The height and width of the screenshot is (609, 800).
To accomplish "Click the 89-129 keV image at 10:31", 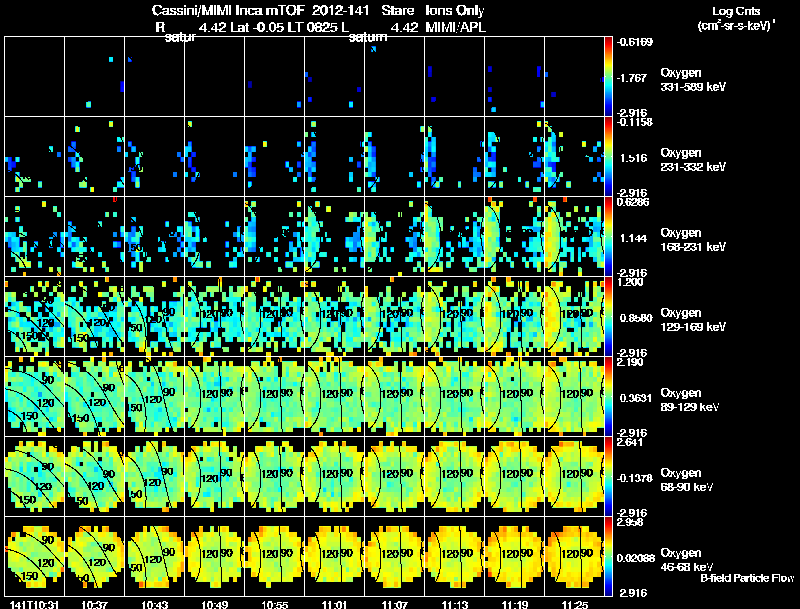I will [35, 396].
